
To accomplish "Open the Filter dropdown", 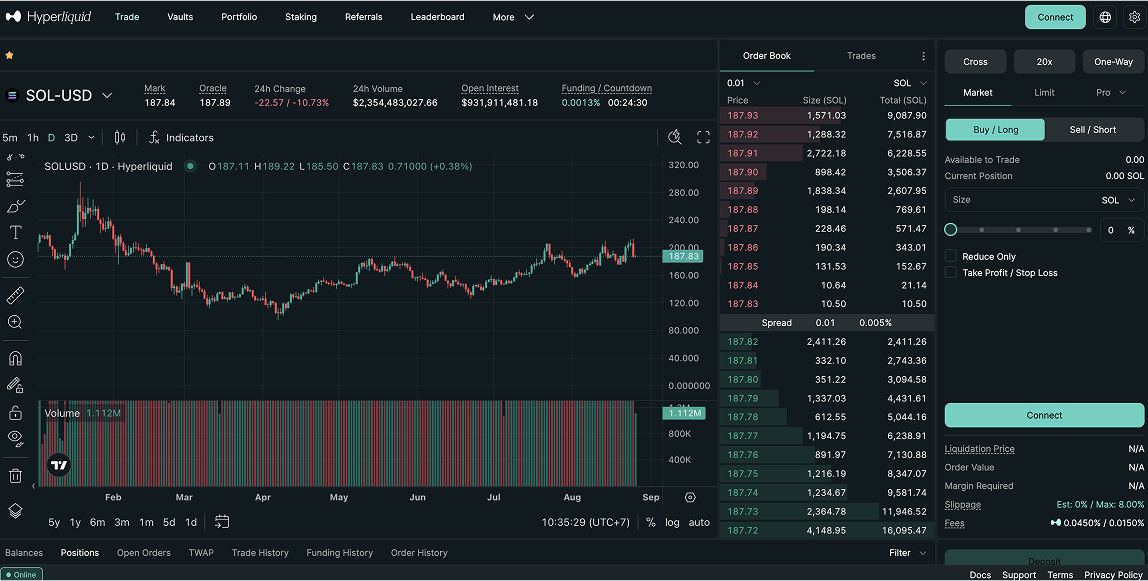I will pos(908,553).
